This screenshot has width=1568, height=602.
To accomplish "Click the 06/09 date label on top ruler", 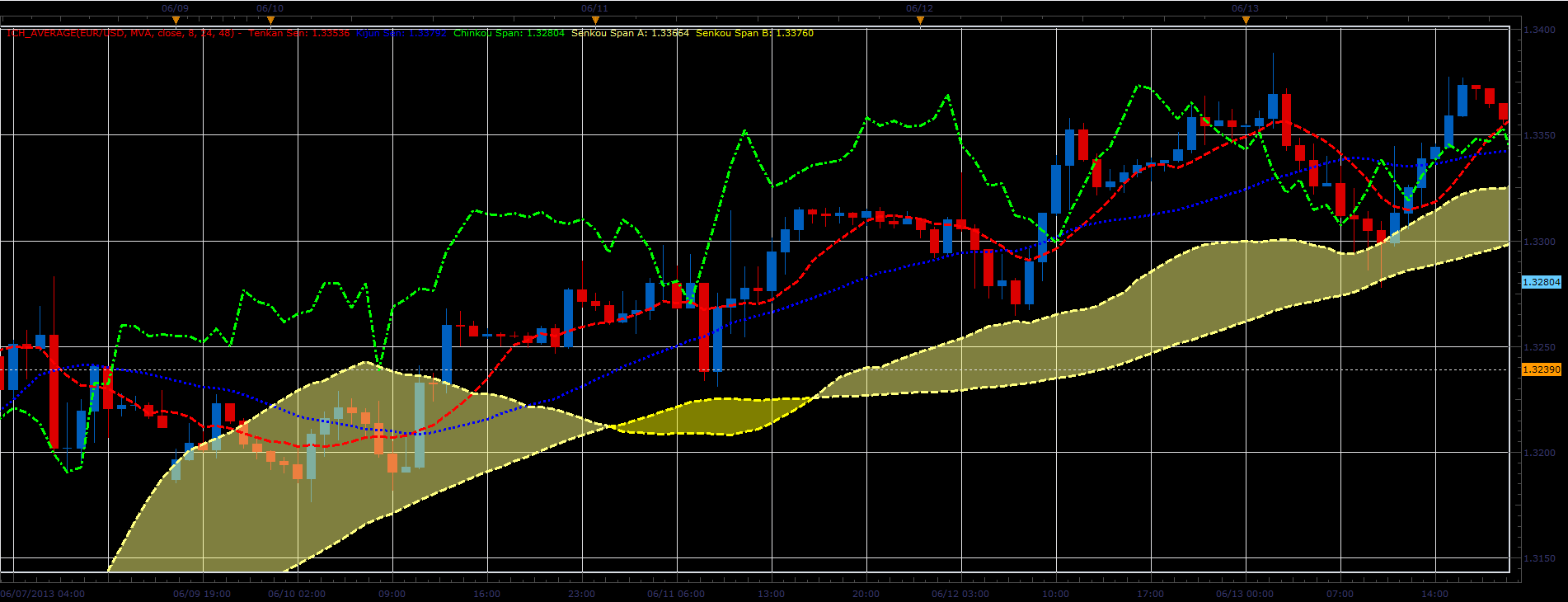I will tap(175, 8).
